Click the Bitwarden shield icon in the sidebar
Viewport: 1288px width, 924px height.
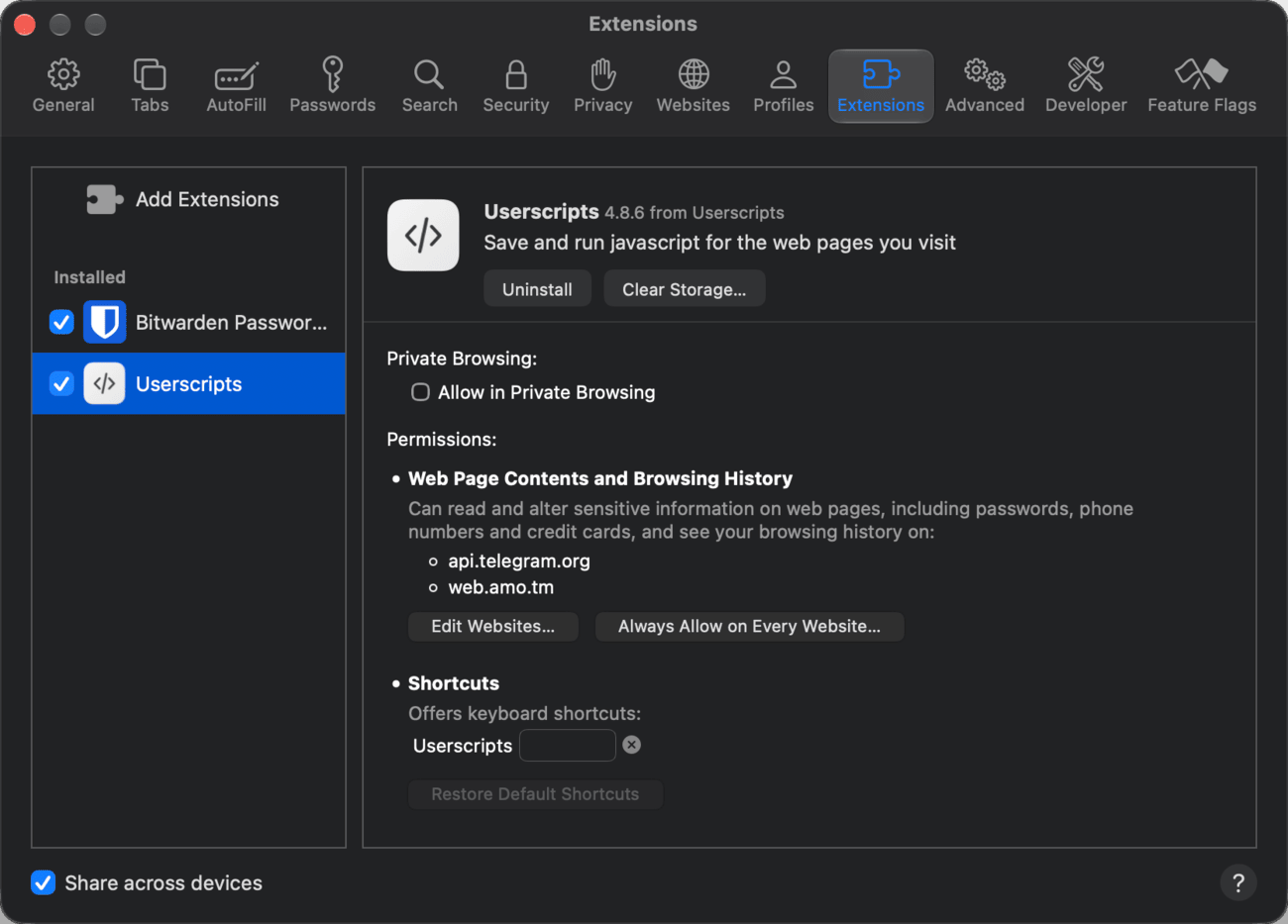(x=104, y=322)
